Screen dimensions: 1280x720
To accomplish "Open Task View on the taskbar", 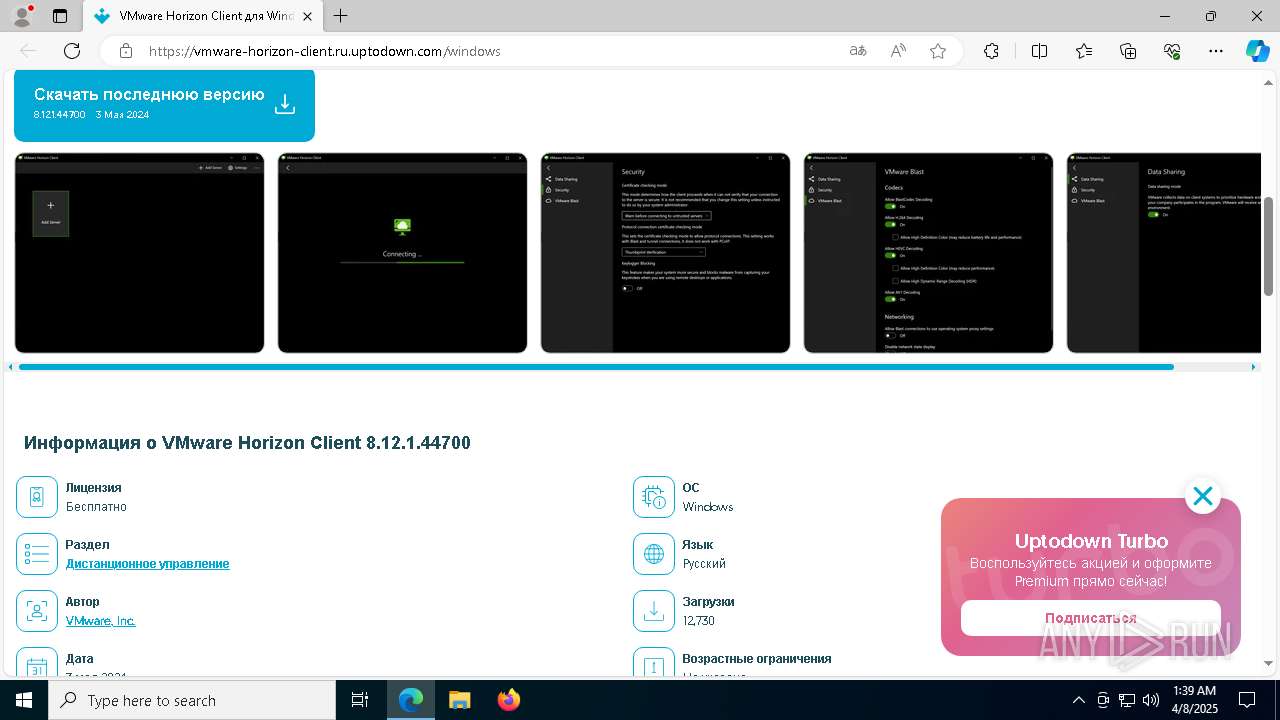I will coord(360,700).
